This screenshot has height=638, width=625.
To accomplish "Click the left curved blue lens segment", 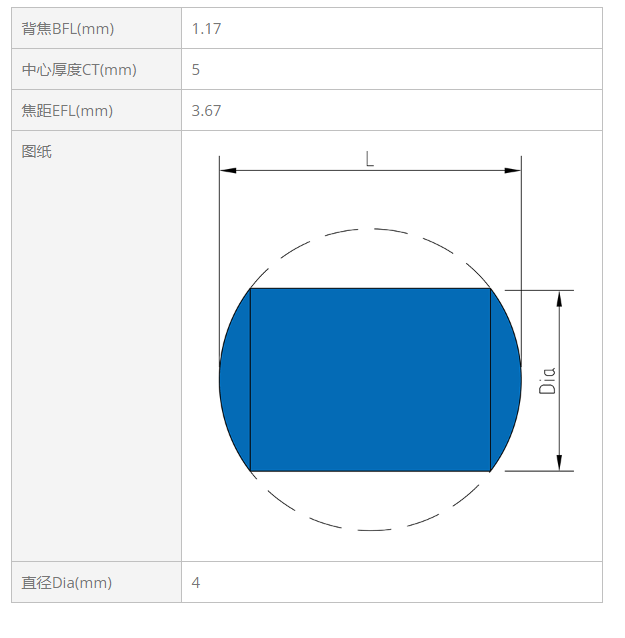I will click(235, 380).
